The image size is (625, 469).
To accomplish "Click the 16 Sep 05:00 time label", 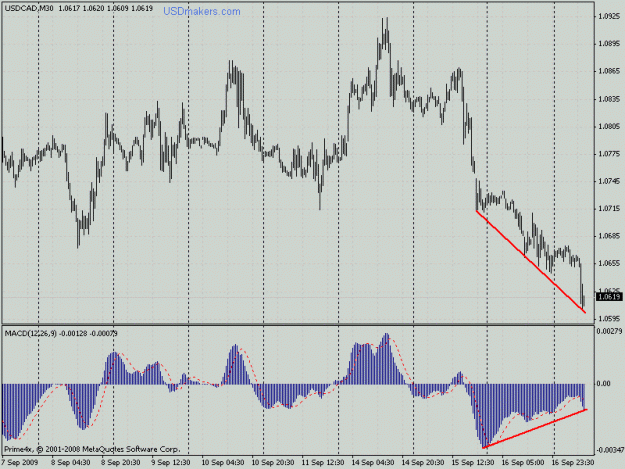I will (523, 462).
